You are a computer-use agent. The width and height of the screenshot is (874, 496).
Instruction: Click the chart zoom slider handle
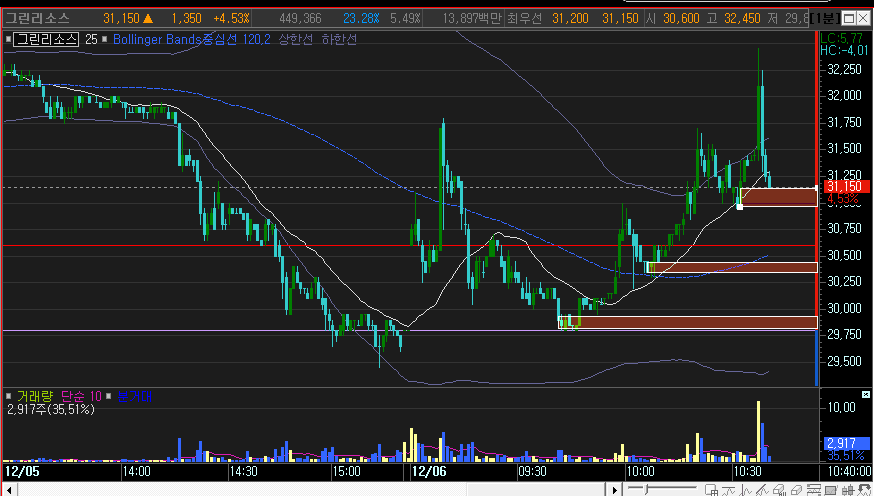(x=646, y=489)
